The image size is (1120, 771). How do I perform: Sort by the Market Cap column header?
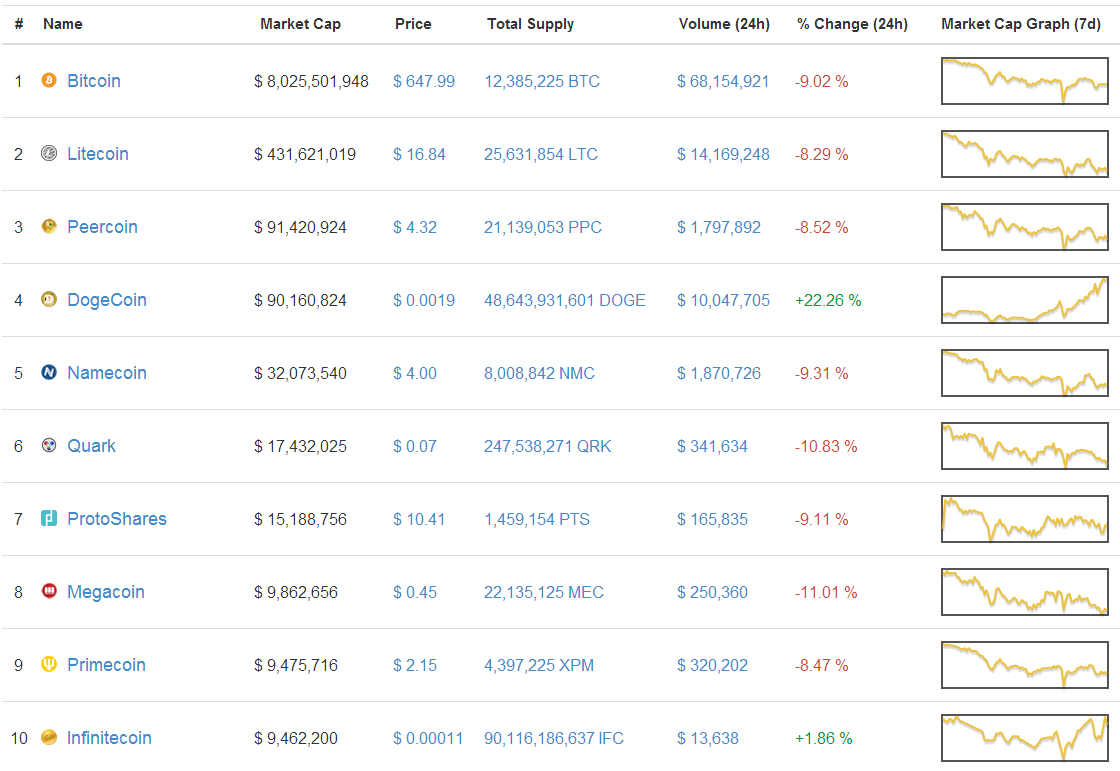point(301,24)
